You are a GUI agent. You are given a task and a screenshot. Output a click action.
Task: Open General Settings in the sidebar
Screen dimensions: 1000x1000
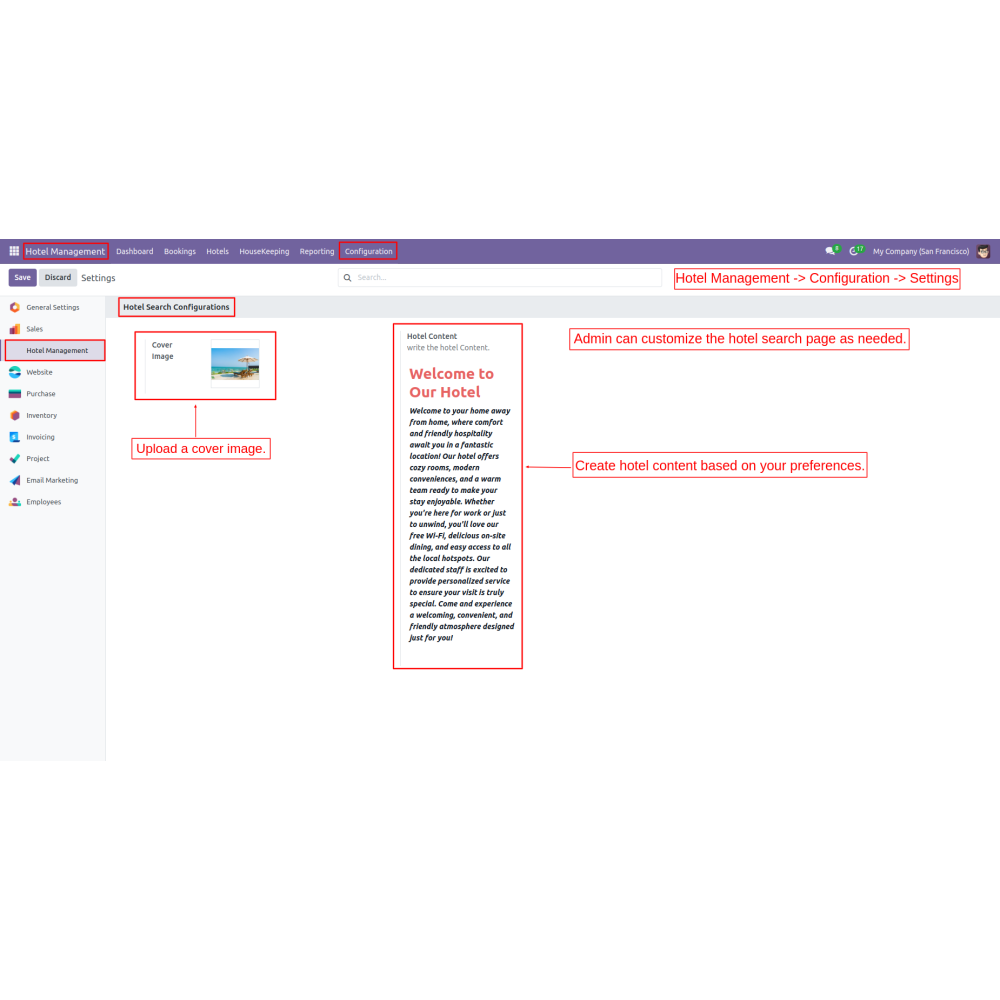coord(52,307)
